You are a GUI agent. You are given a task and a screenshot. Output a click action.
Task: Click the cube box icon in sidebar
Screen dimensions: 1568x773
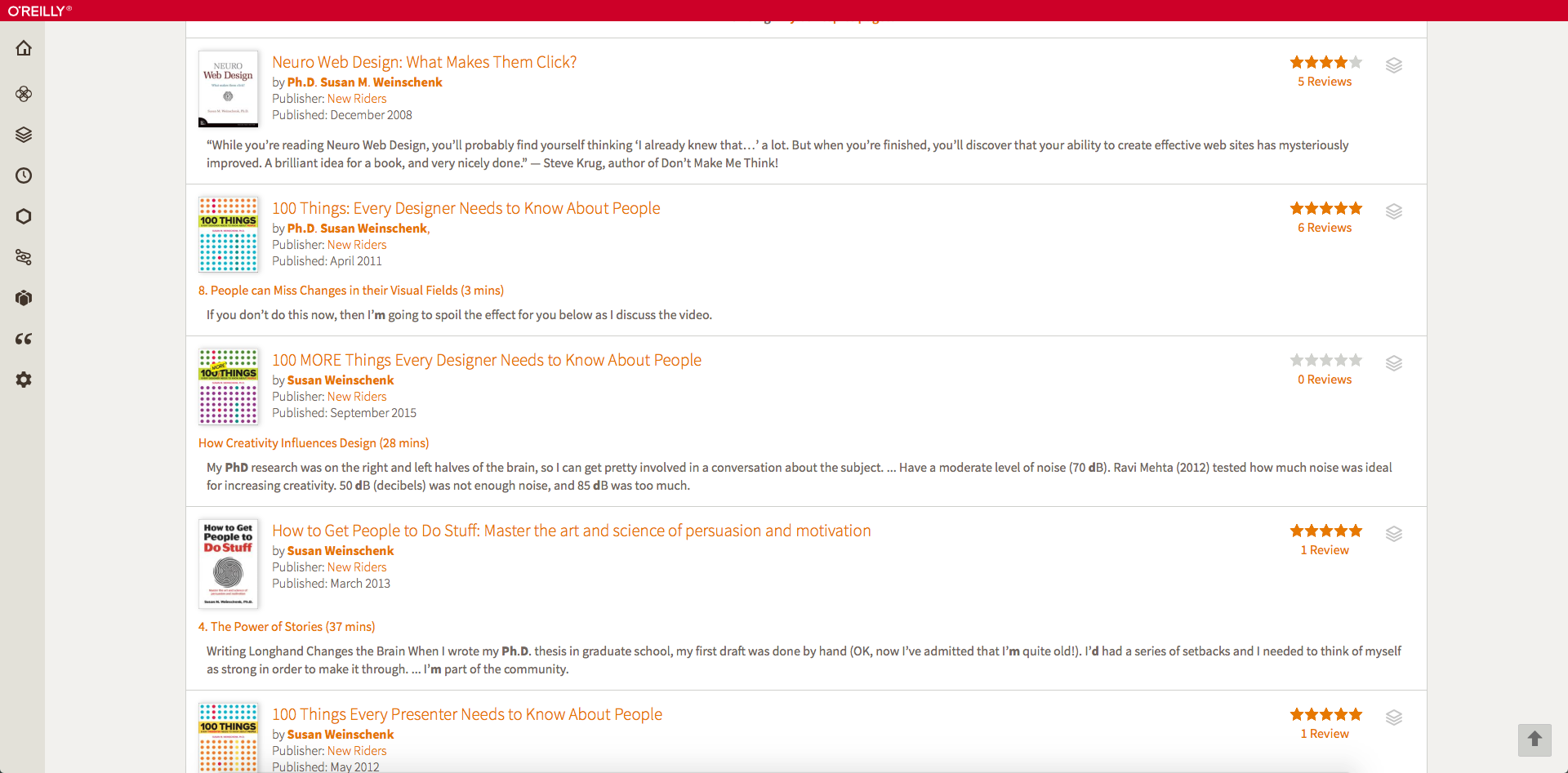(x=24, y=298)
